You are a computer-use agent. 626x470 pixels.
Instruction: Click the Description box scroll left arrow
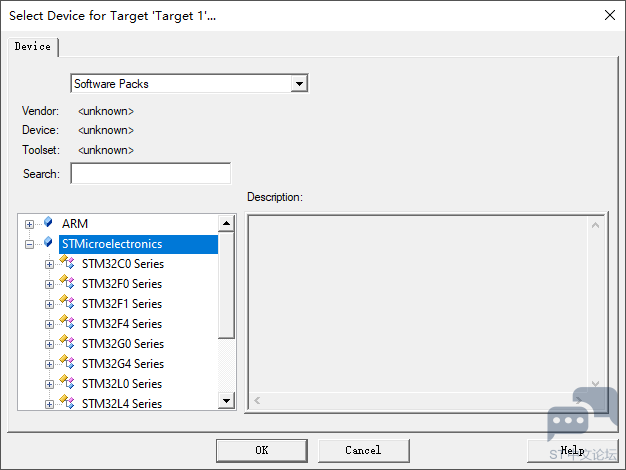(x=257, y=401)
